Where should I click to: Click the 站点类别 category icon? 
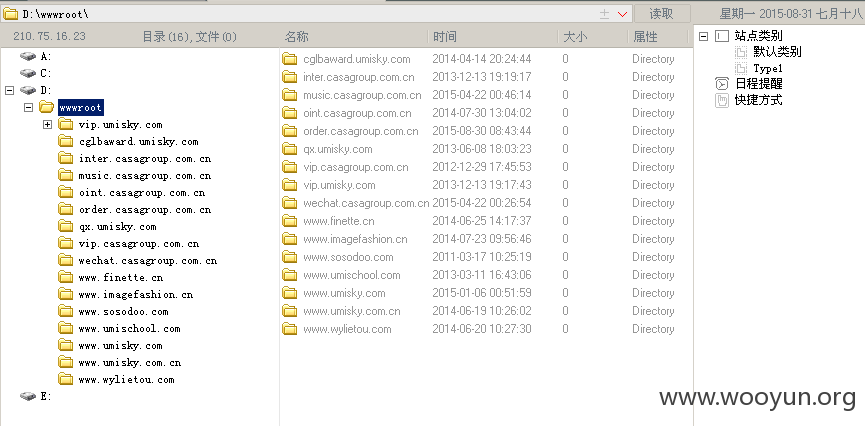tap(722, 36)
